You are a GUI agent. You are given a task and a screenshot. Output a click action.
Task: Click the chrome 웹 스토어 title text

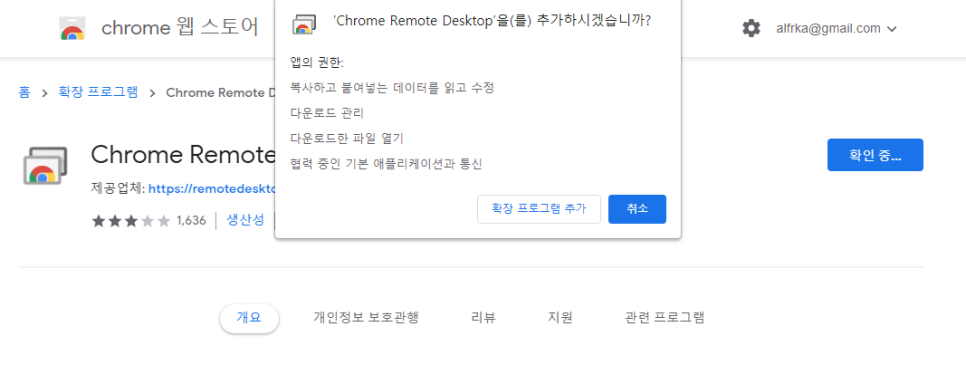[x=180, y=28]
